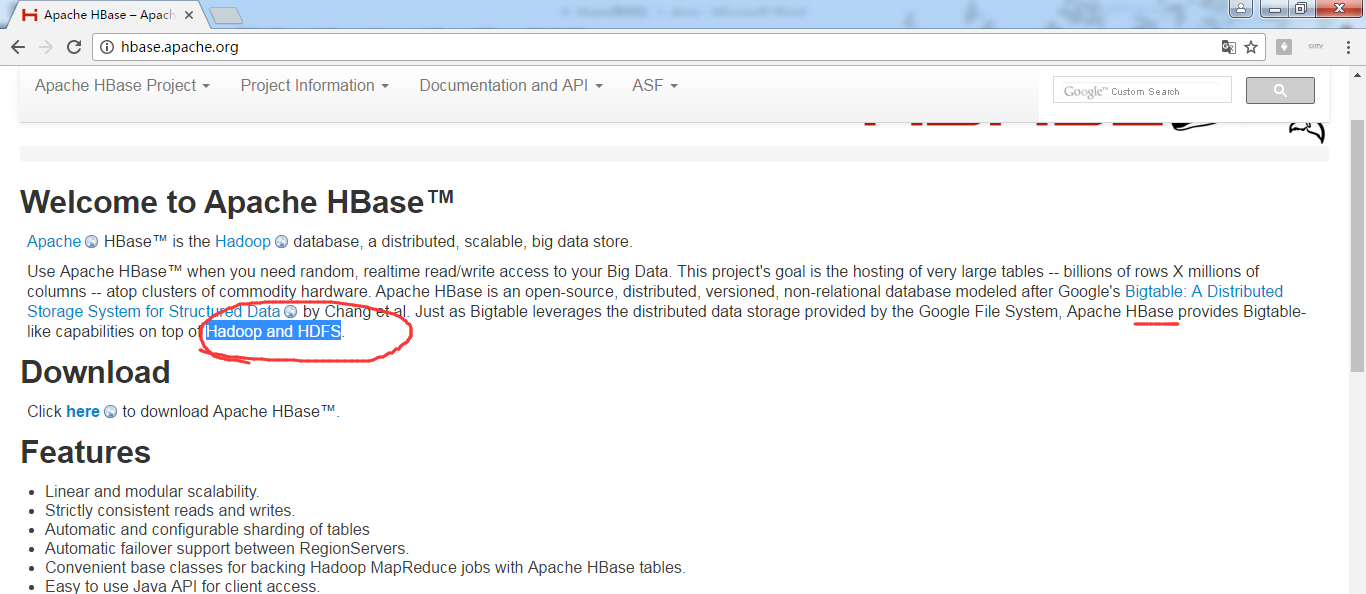Expand Apache HBase Project menu
Viewport: 1366px width, 594px height.
click(x=122, y=85)
